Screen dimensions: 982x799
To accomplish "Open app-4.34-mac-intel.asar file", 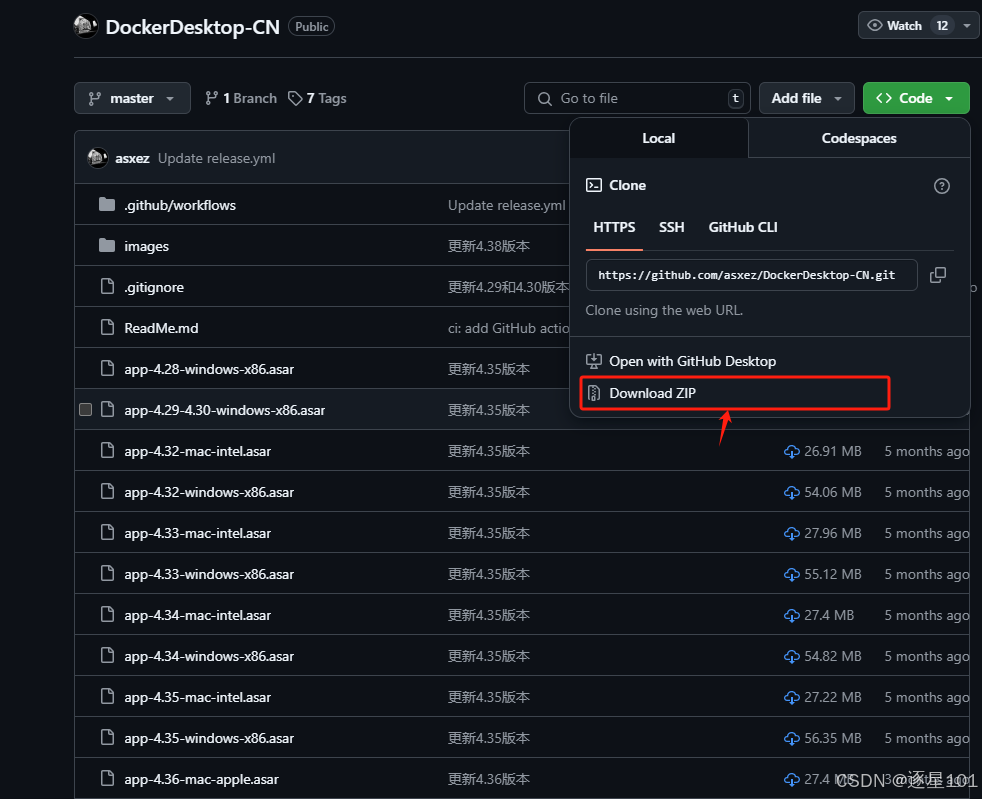I will 197,616.
